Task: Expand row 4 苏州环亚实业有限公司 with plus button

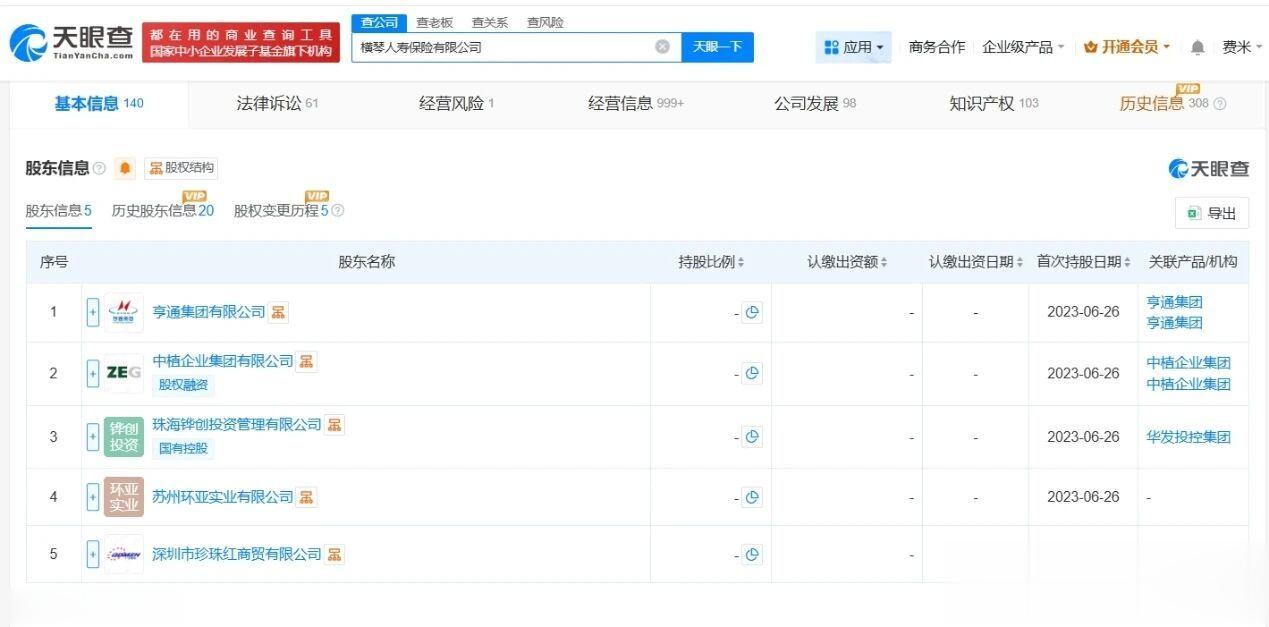Action: click(x=93, y=497)
